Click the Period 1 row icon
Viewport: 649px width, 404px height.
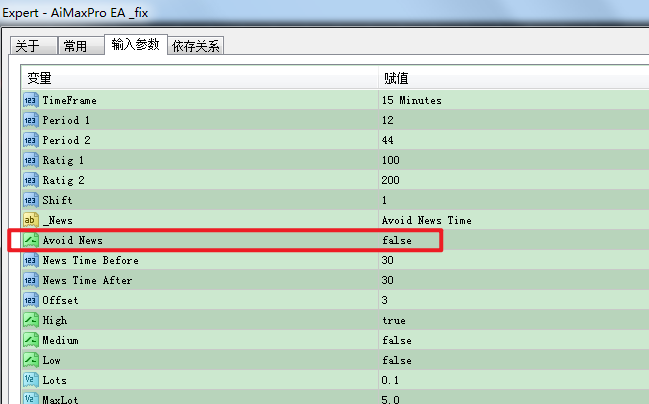pyautogui.click(x=30, y=120)
